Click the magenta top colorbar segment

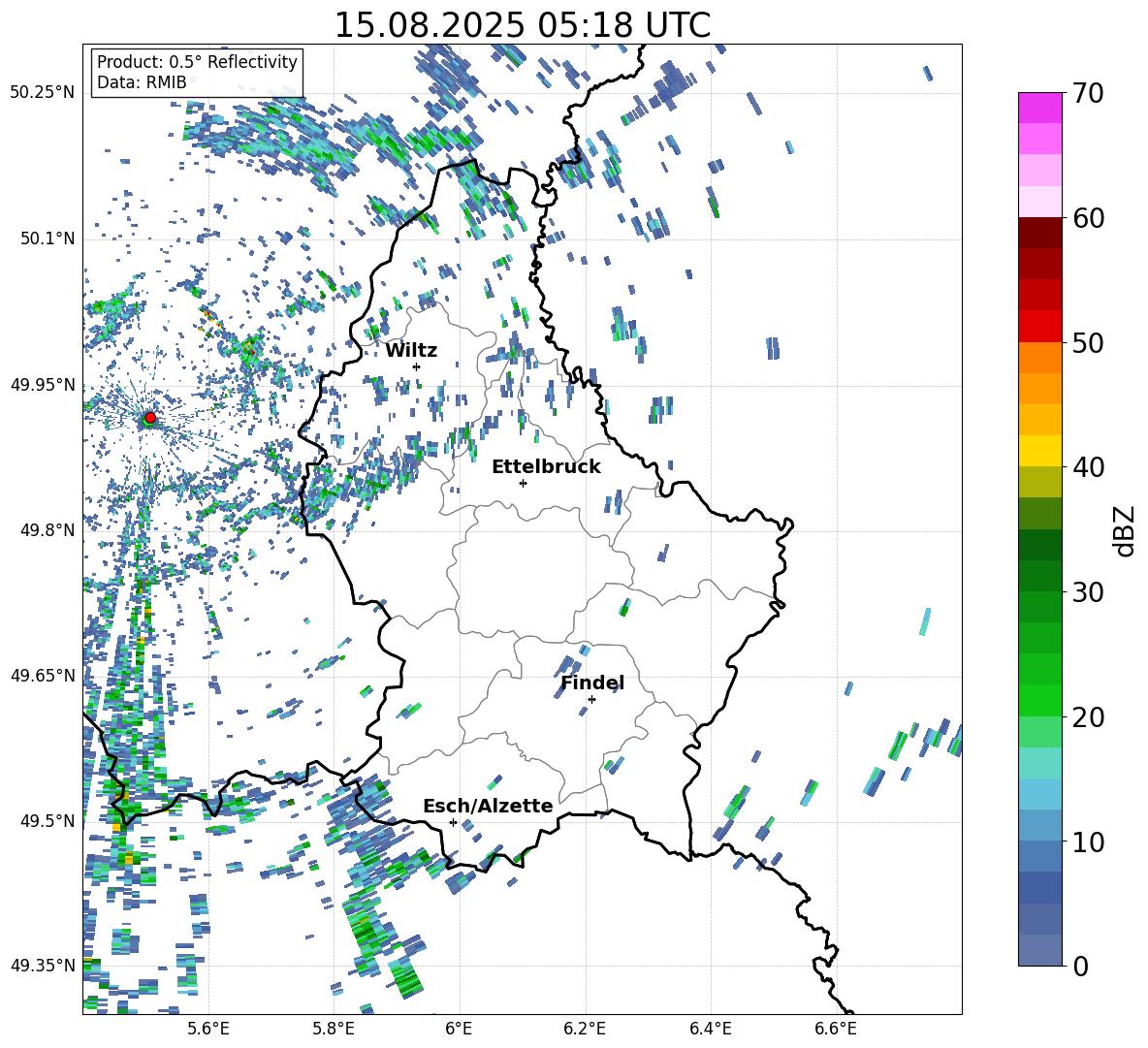1039,108
